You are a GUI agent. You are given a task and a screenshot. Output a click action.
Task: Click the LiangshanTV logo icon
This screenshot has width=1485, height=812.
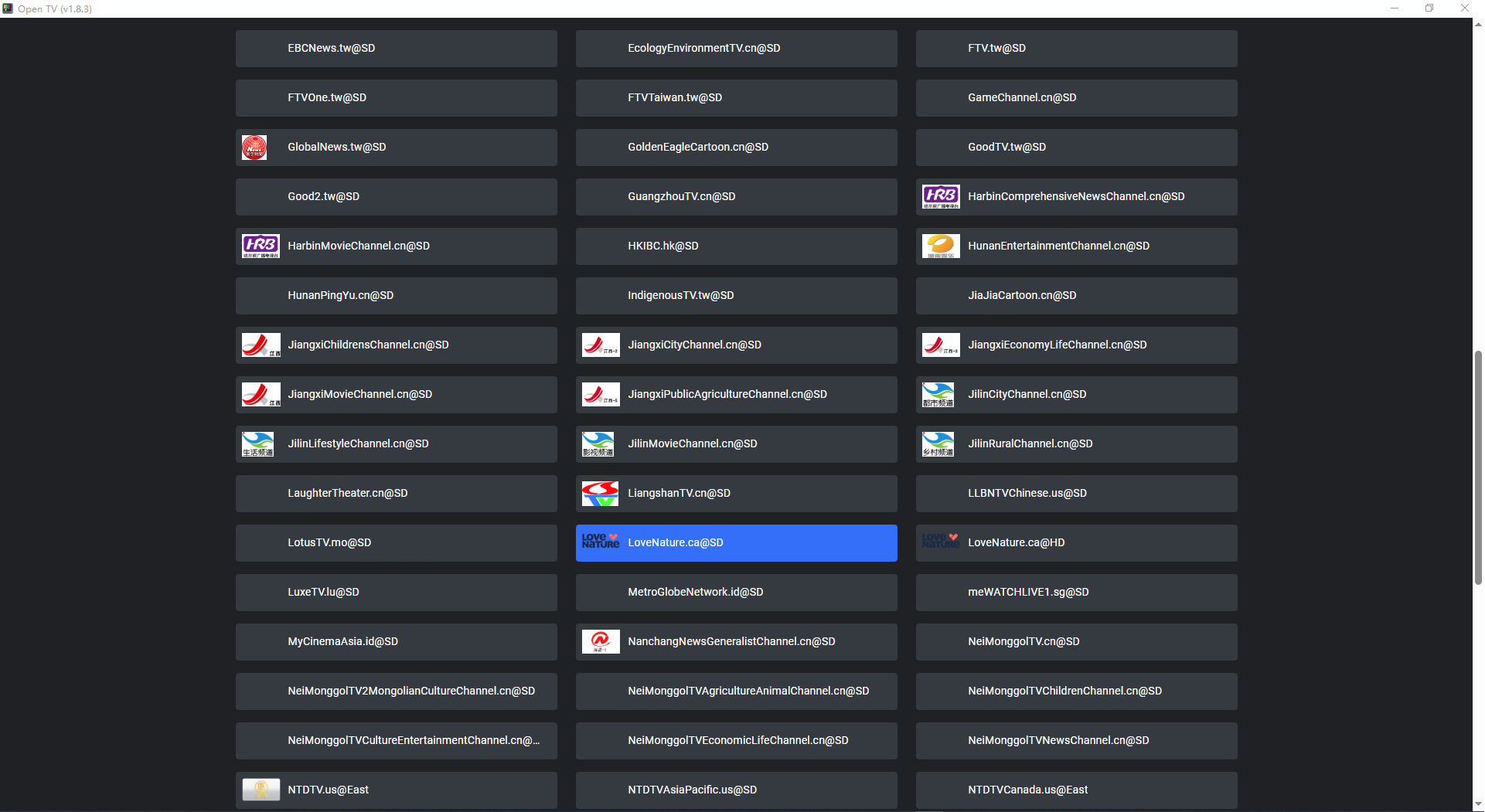pyautogui.click(x=601, y=494)
